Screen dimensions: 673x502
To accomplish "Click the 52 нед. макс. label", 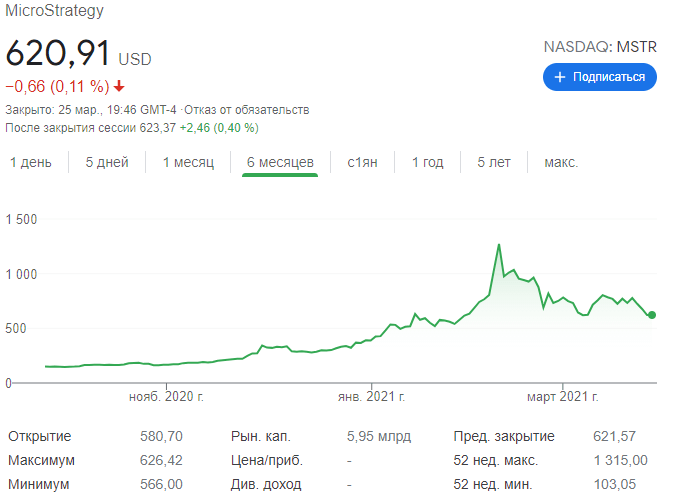I will coord(496,460).
